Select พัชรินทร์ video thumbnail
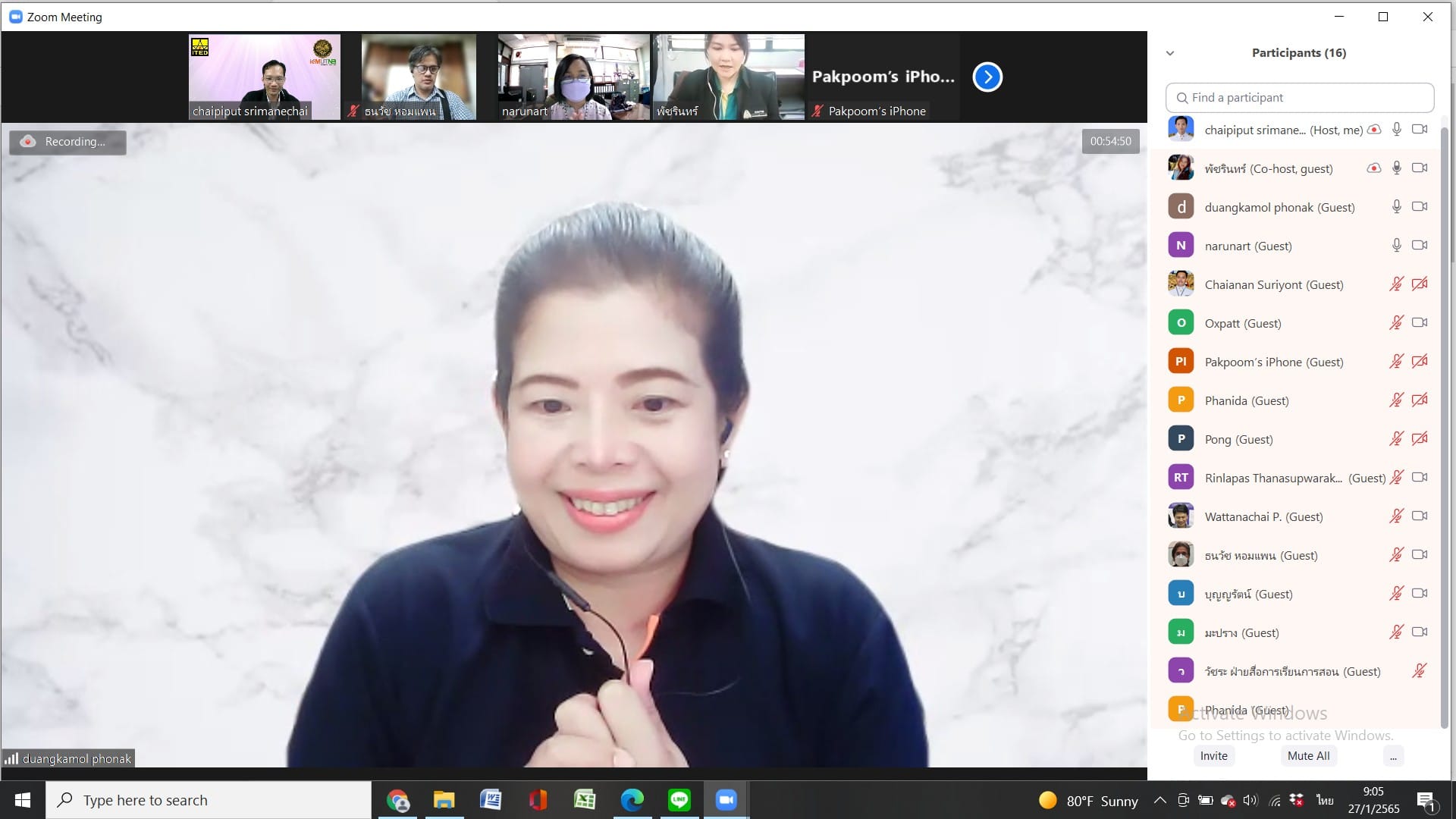This screenshot has width=1456, height=819. point(729,77)
